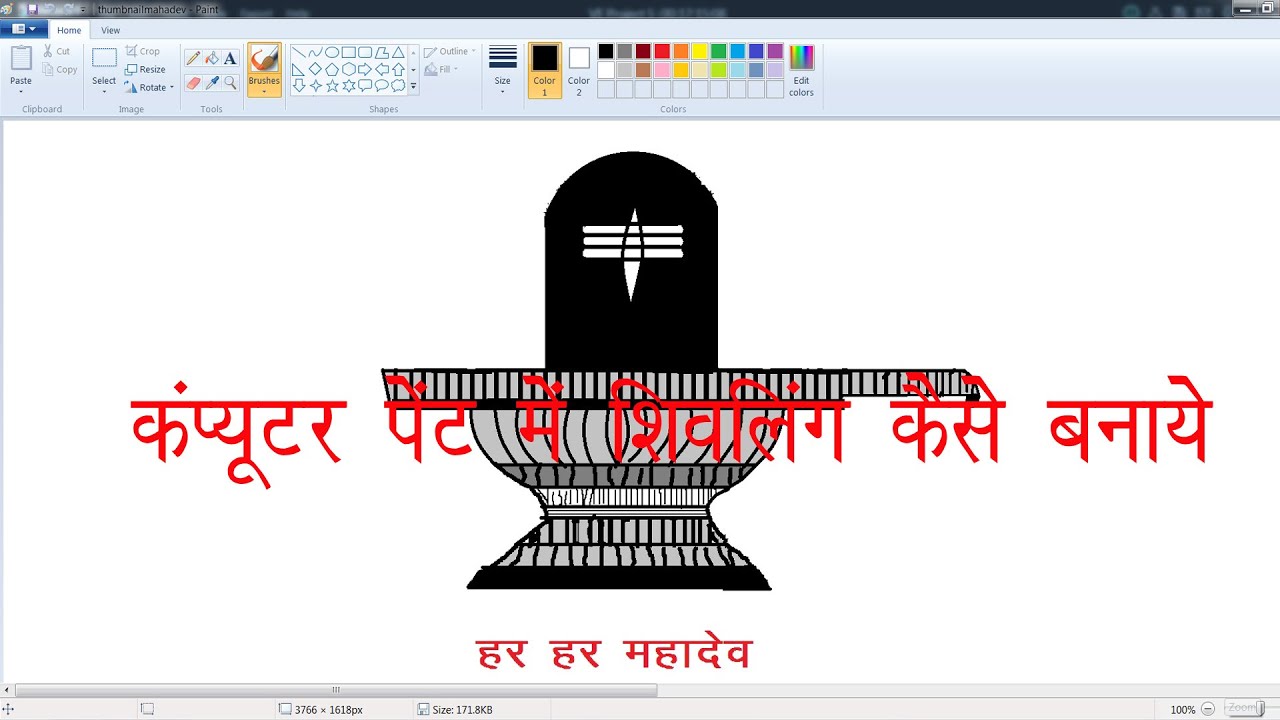The height and width of the screenshot is (720, 1280).
Task: Choose the Rectangle shape
Action: 348,53
